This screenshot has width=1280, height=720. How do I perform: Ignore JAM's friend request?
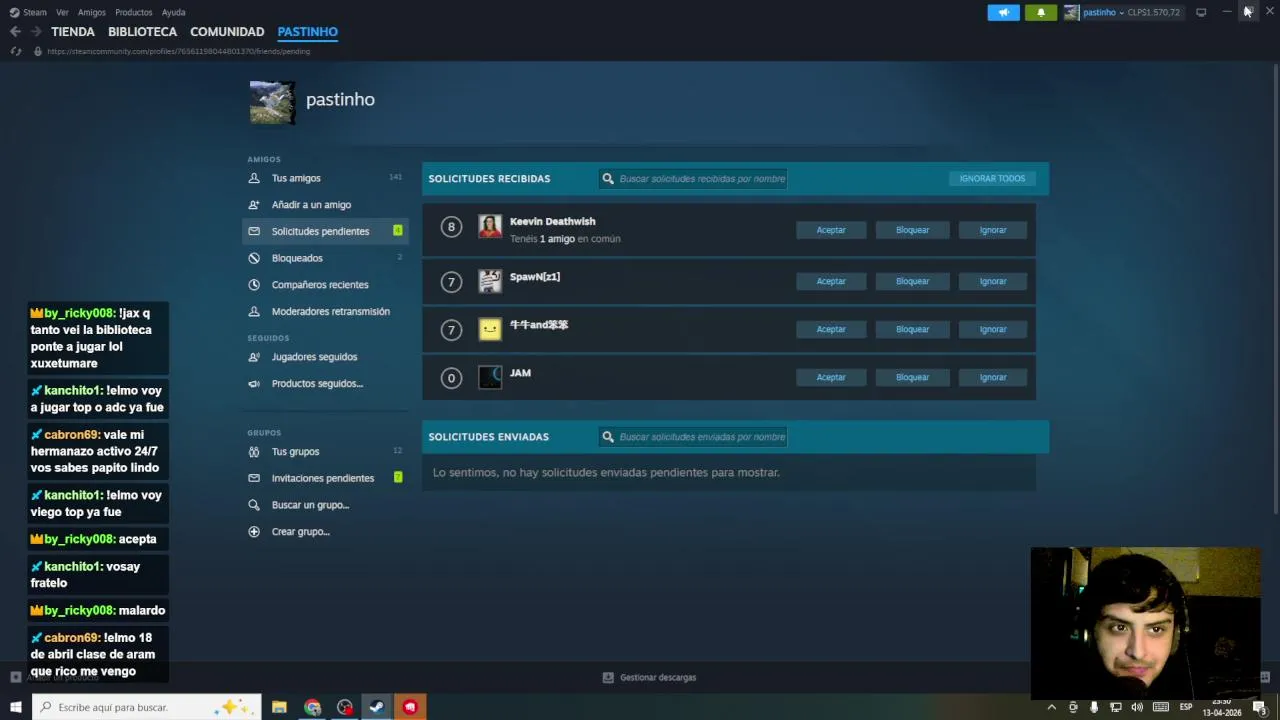click(993, 377)
